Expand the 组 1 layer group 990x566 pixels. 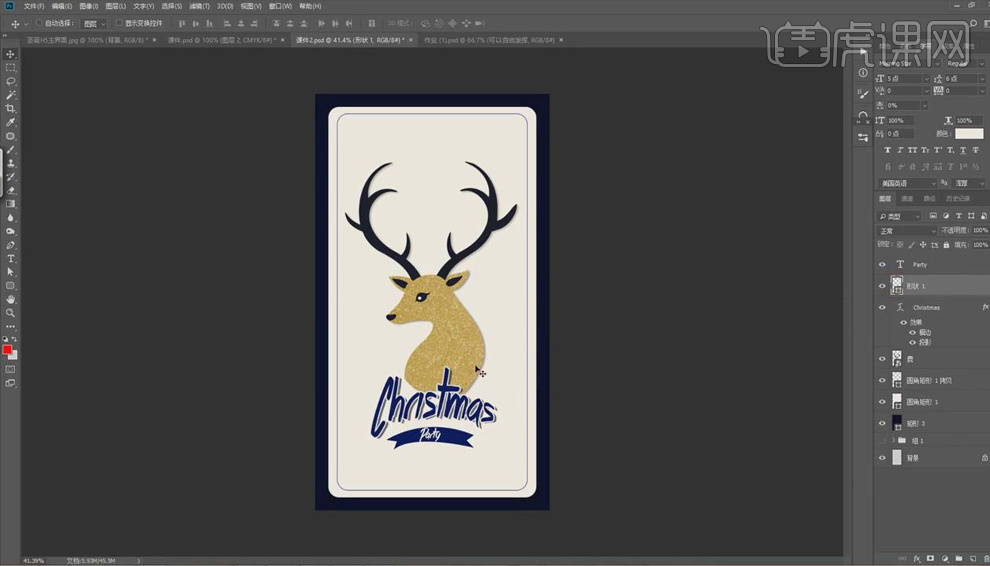click(892, 440)
